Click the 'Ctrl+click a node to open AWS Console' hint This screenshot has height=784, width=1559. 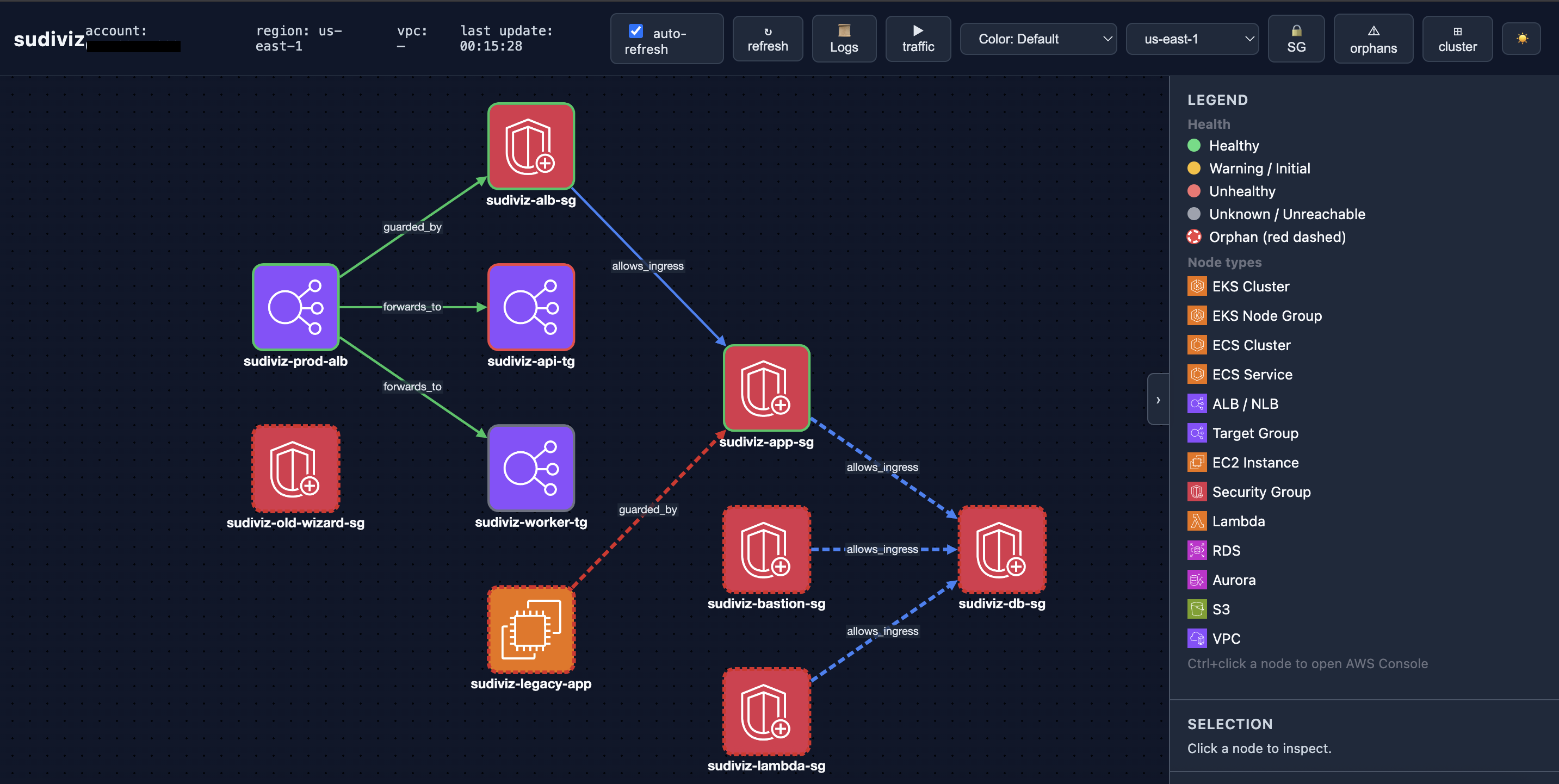1307,664
